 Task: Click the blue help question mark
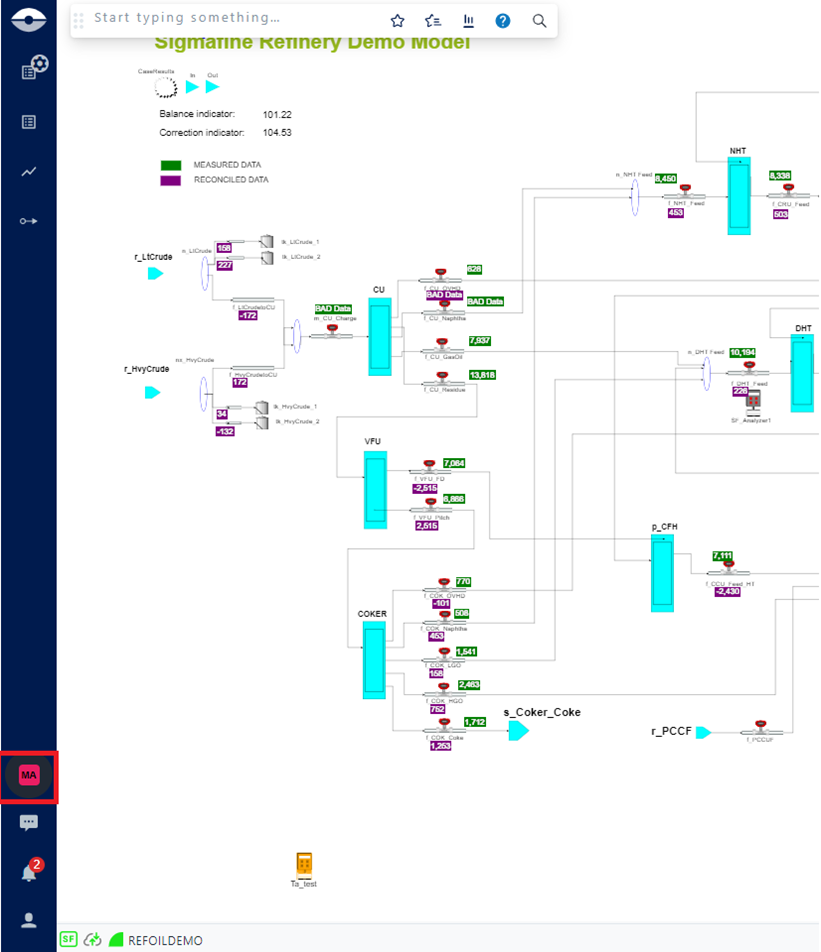click(x=503, y=21)
